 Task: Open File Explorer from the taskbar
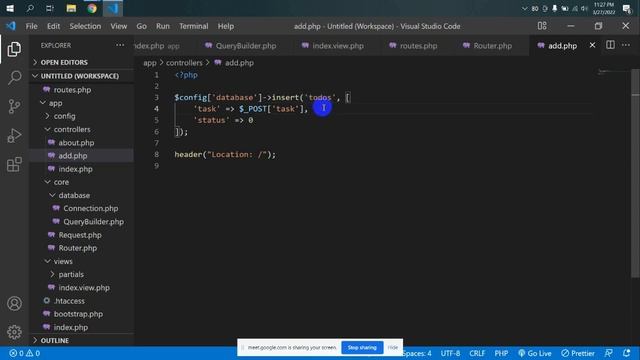click(71, 8)
